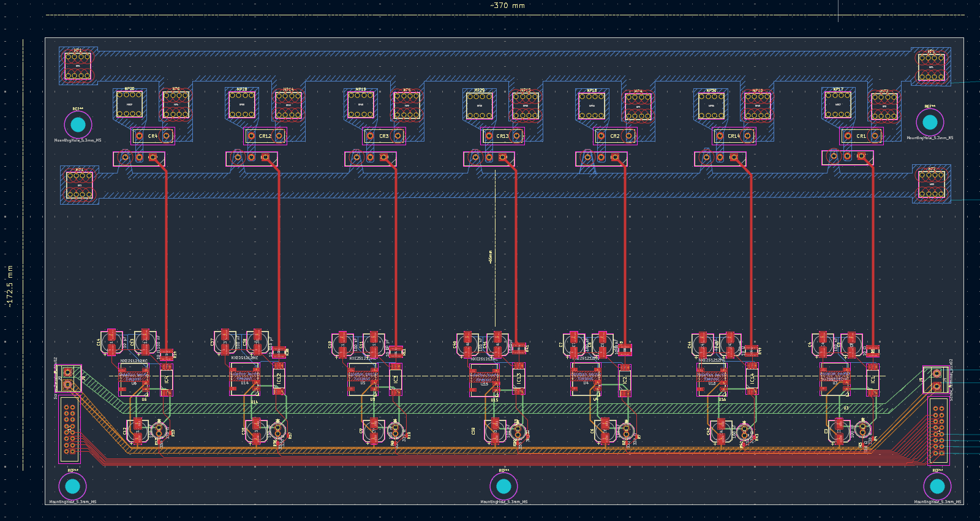980x521 pixels.
Task: Select the upper-right cyan mounting hole
Action: (x=930, y=122)
